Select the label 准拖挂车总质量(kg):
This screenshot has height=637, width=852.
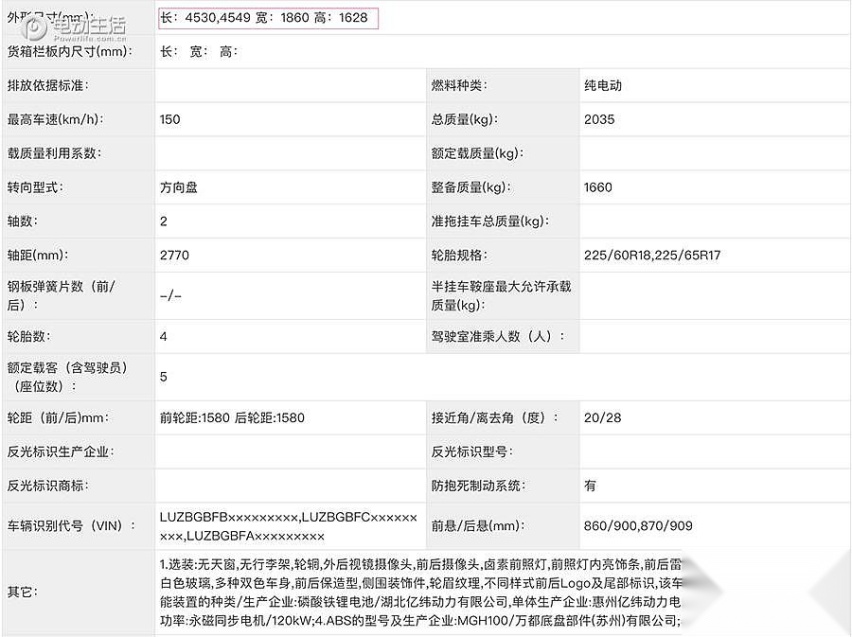[x=490, y=221]
